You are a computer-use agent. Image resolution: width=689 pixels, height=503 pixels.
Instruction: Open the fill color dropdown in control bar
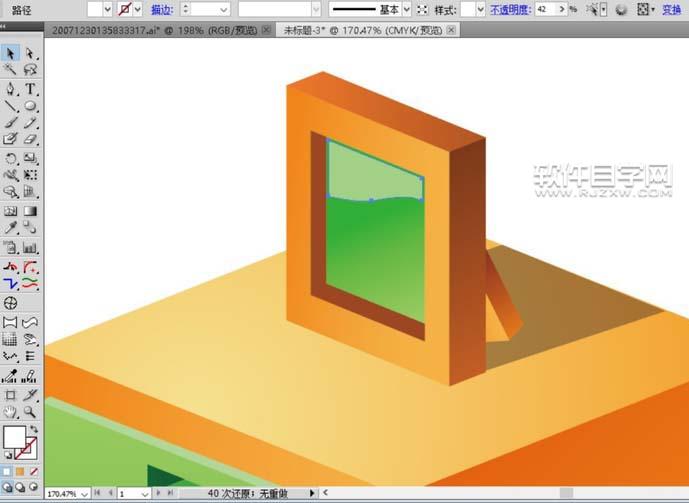pyautogui.click(x=108, y=9)
